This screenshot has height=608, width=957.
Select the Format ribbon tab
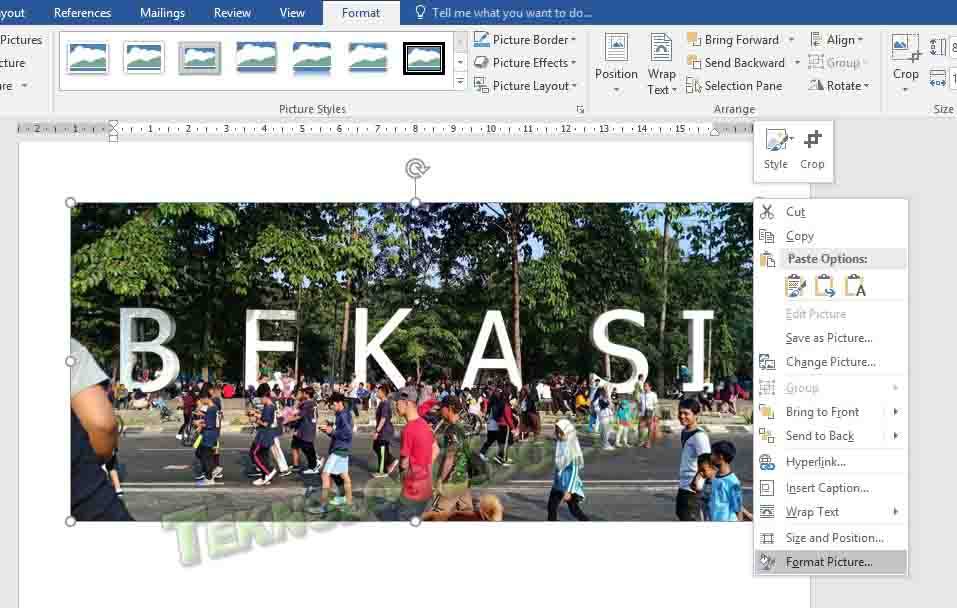point(361,13)
